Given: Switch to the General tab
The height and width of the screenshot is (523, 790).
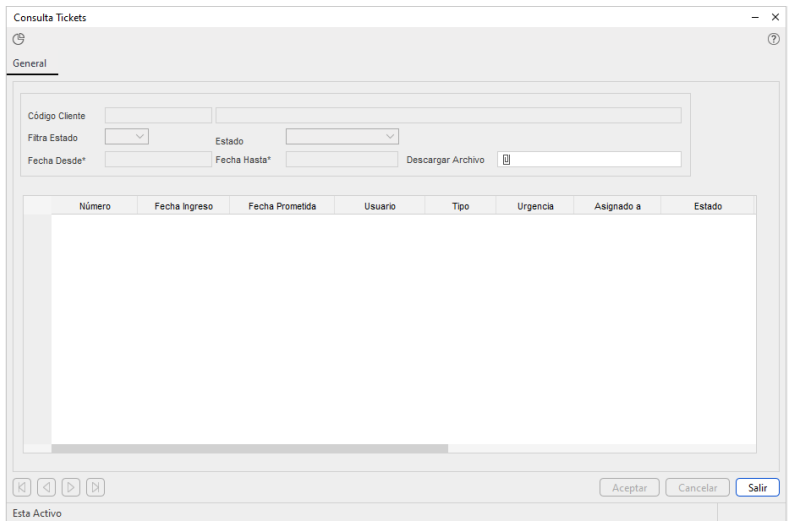Looking at the screenshot, I should pyautogui.click(x=30, y=64).
